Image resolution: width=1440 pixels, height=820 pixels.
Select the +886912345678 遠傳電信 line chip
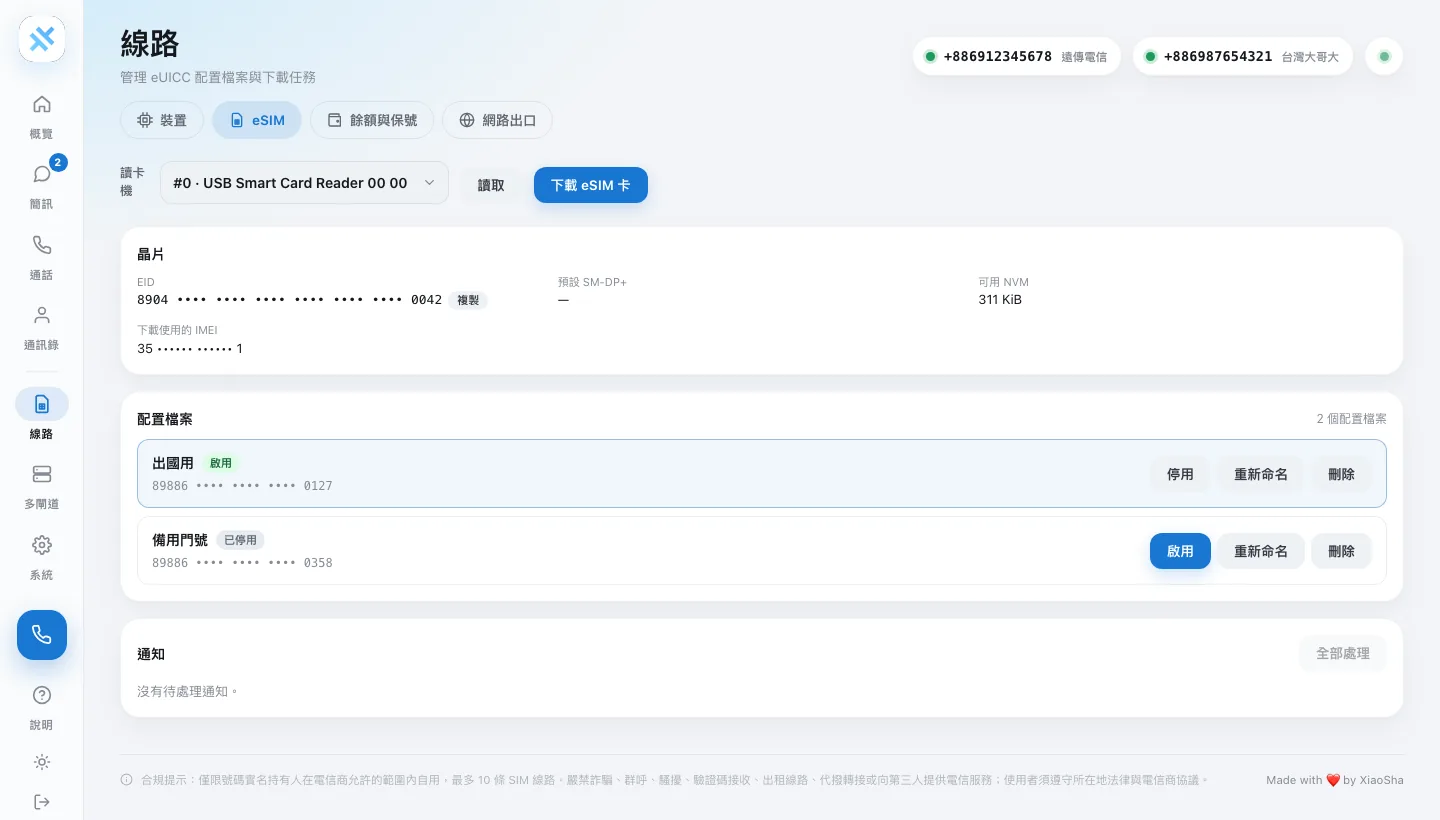pyautogui.click(x=1016, y=57)
